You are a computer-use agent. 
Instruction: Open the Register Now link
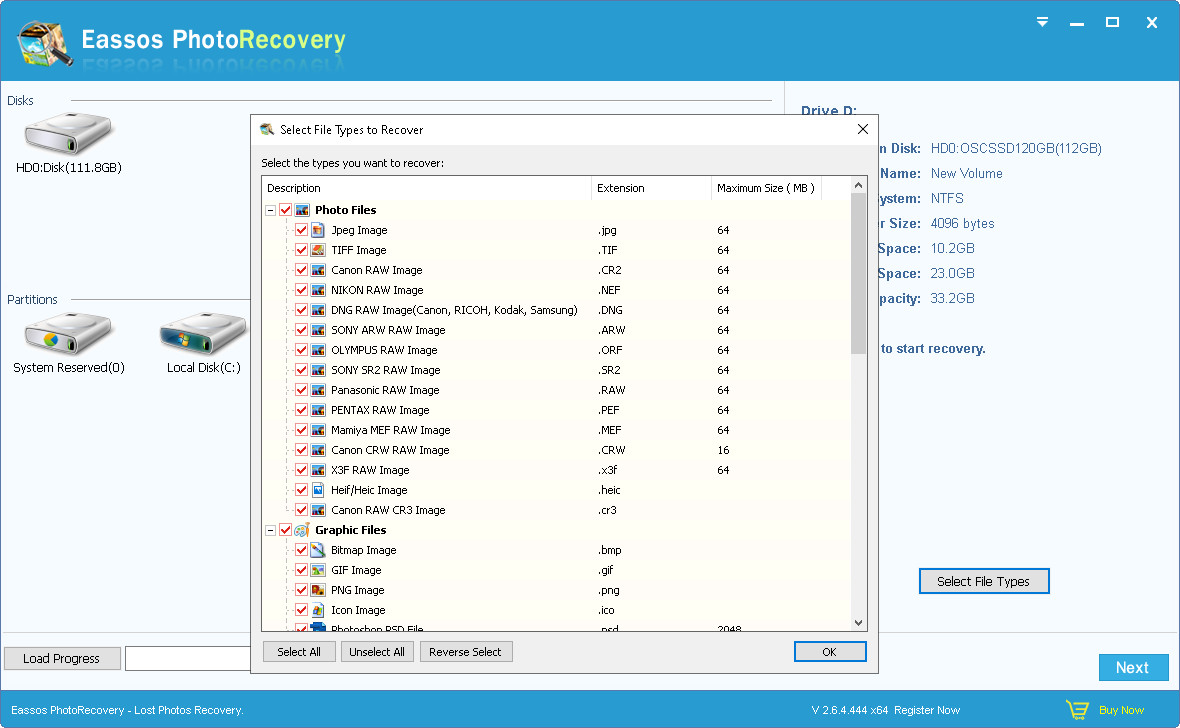(927, 710)
